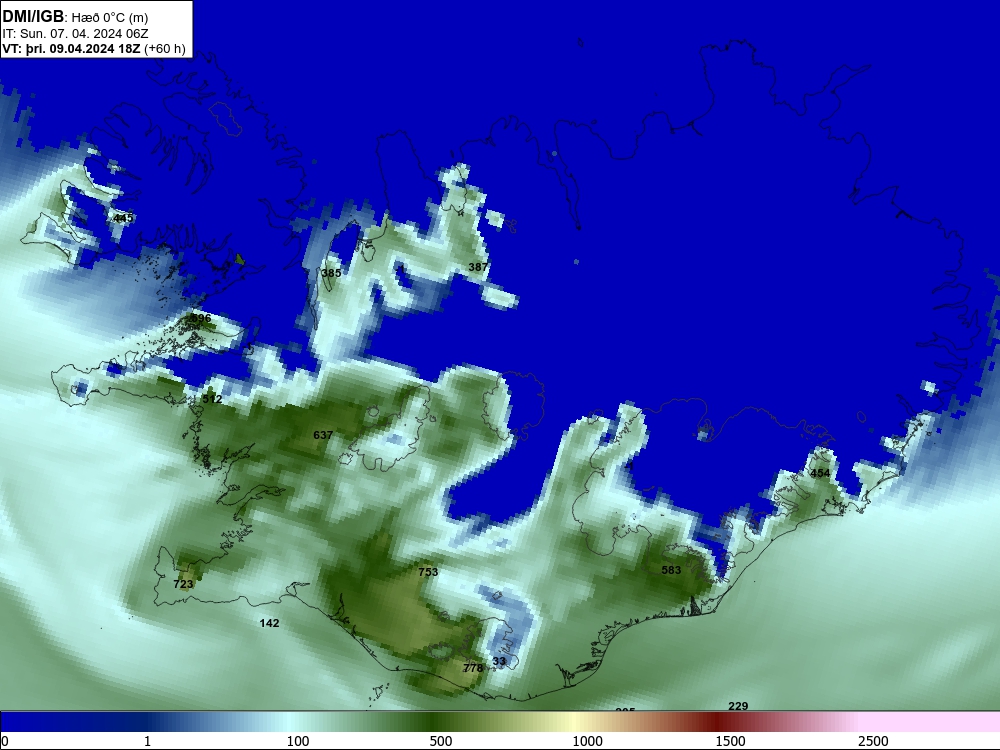Click the map value 753

coord(428,572)
